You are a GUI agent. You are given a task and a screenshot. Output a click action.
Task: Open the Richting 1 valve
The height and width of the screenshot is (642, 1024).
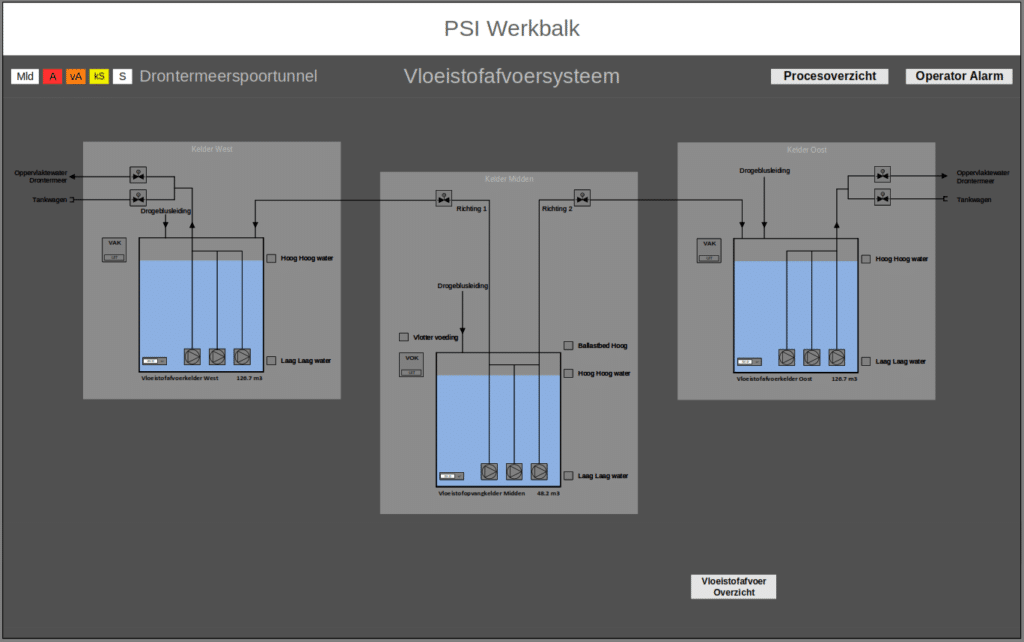[444, 198]
